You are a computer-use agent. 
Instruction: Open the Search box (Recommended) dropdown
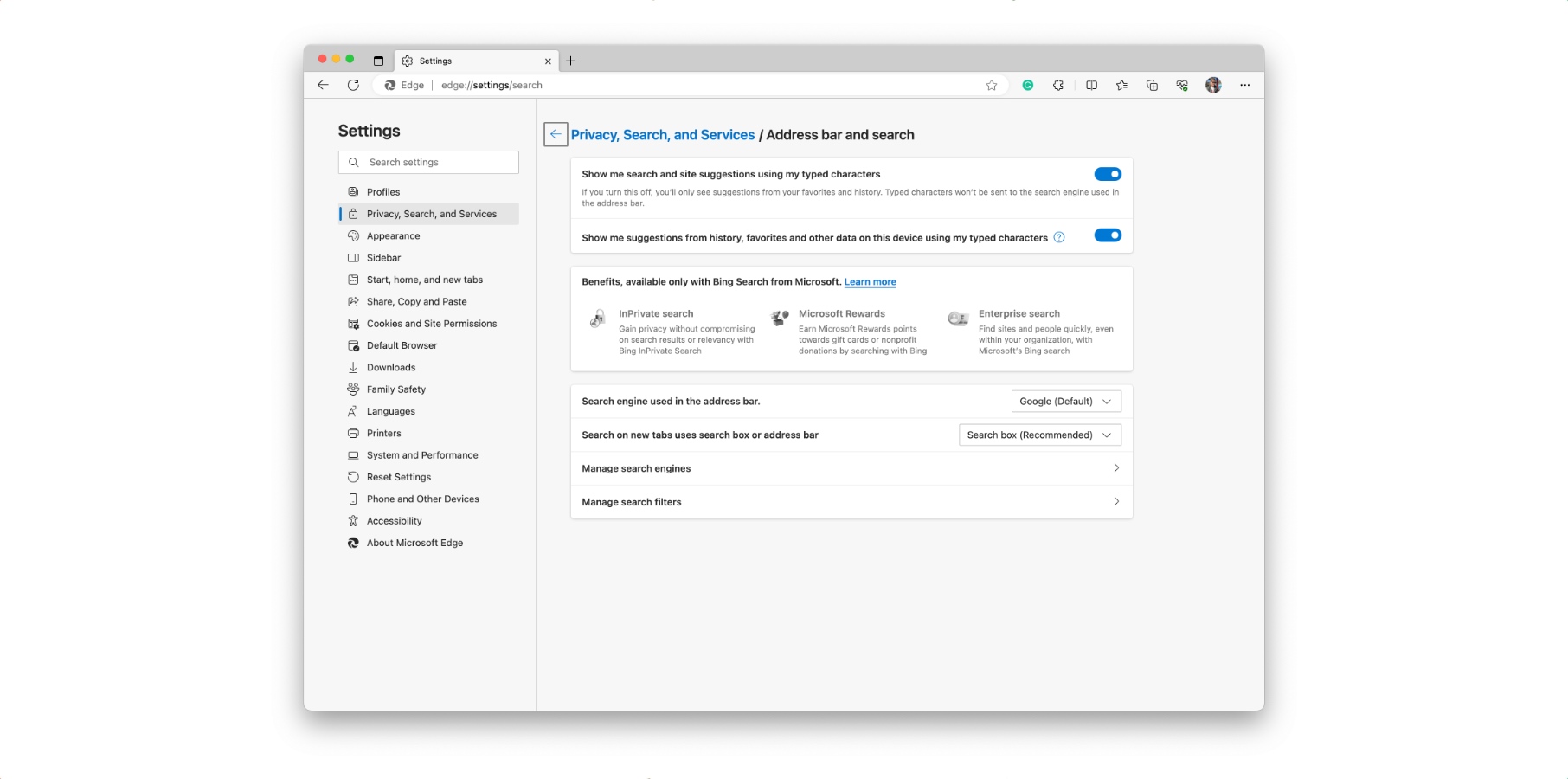pos(1040,435)
